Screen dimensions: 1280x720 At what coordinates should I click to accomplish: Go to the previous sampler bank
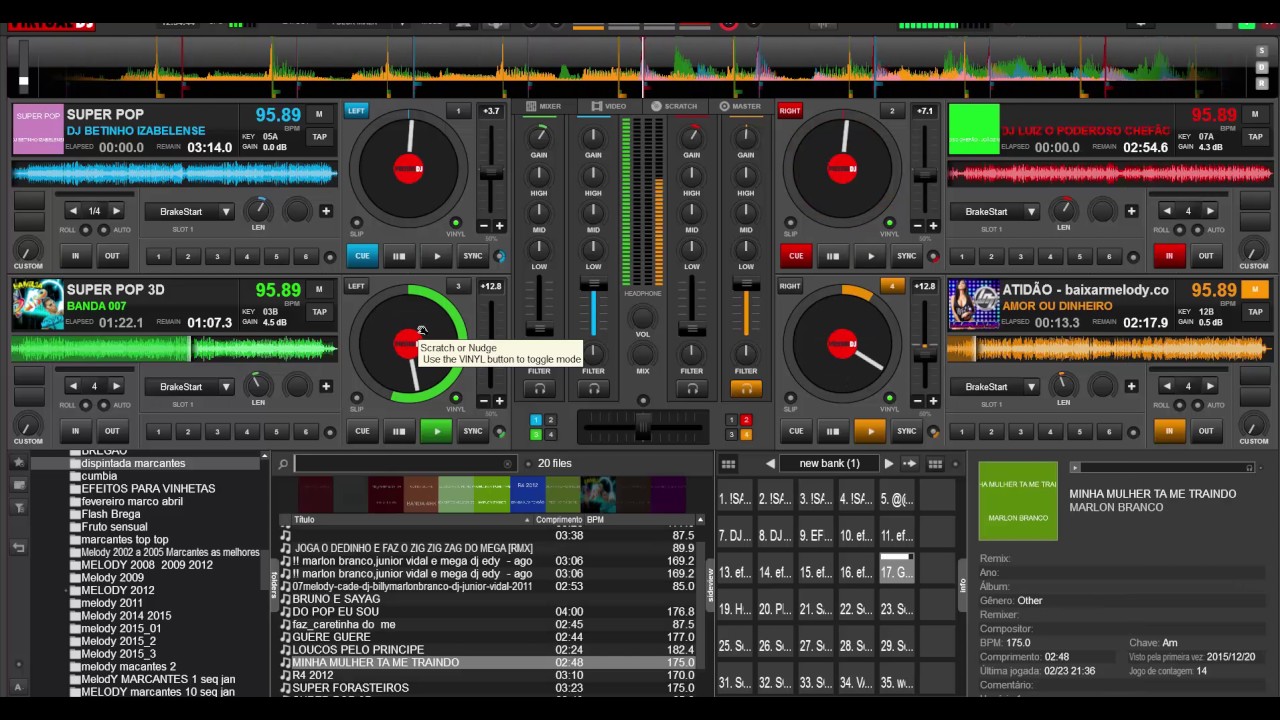770,464
